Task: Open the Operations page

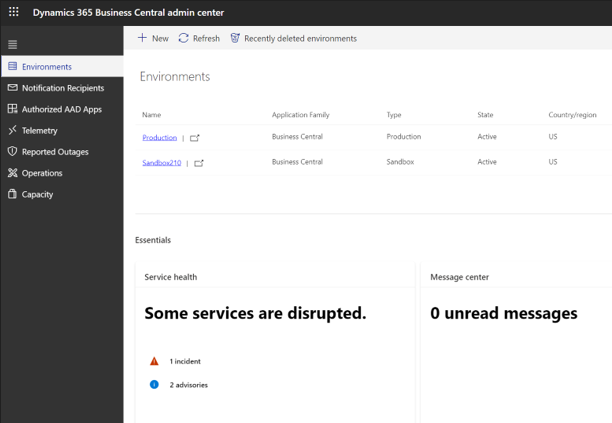Action: point(62,173)
